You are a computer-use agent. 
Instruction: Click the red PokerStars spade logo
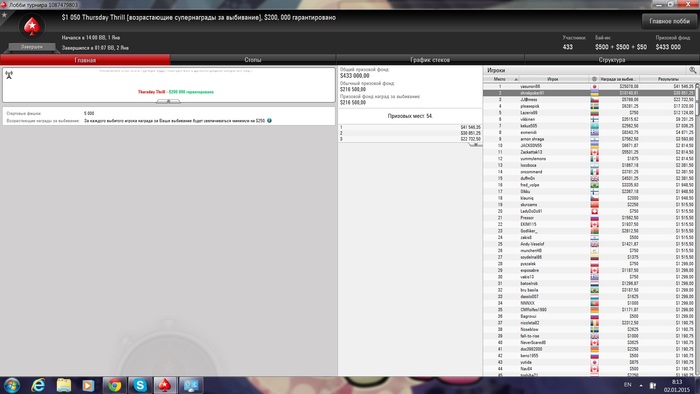click(32, 27)
